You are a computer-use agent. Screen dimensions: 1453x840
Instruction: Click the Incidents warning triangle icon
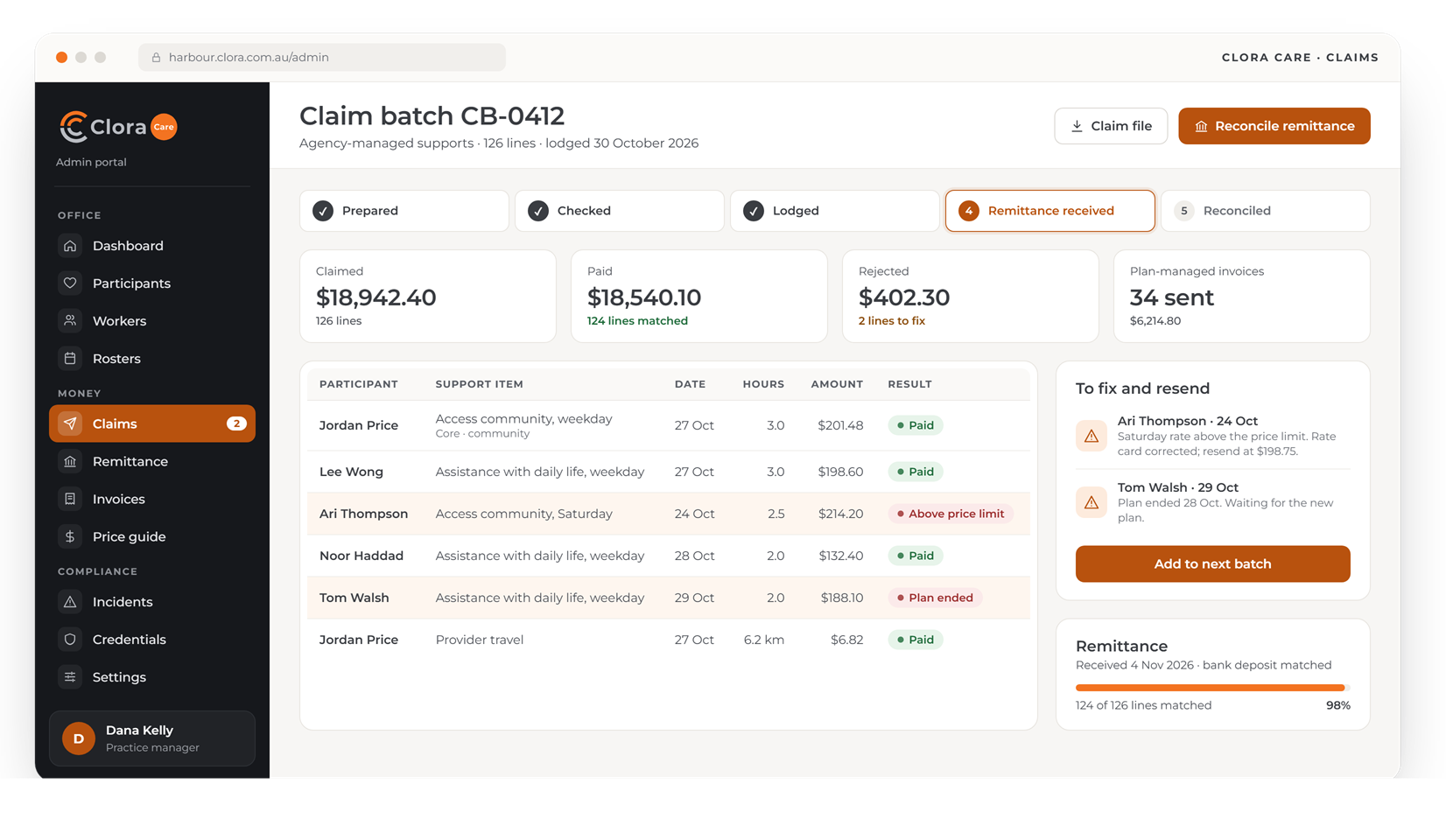coord(70,602)
